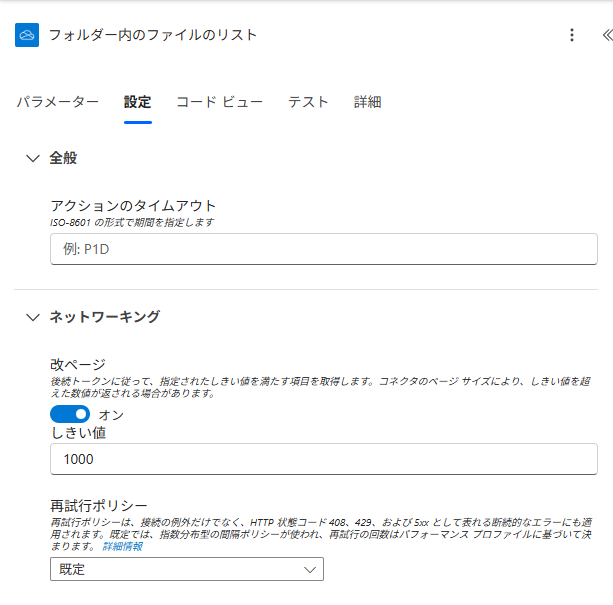The width and height of the screenshot is (613, 605).
Task: Switch to the パラメーター tab
Action: (57, 102)
